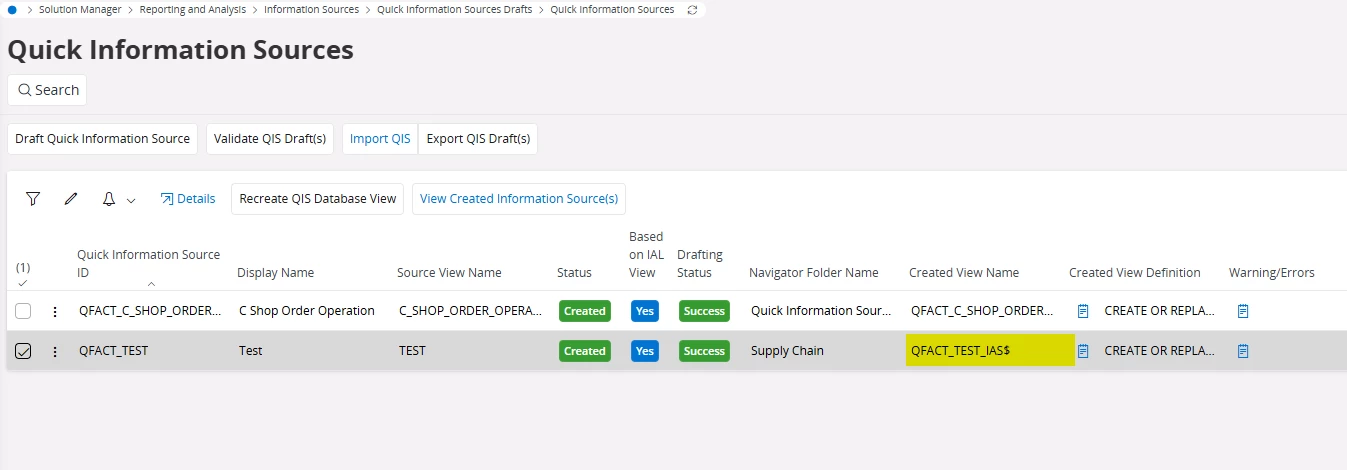Click the Search field
1347x470 pixels.
tap(47, 90)
